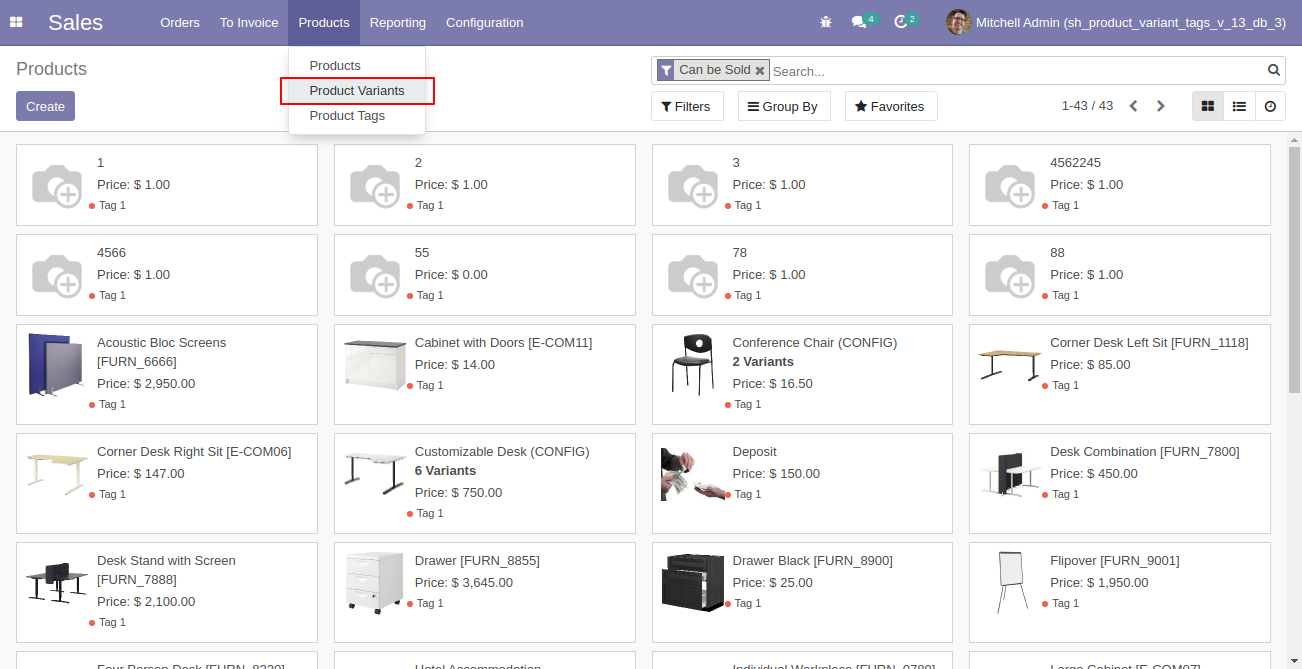The image size is (1302, 669).
Task: Open Mitchell Admin user menu
Action: coord(1116,22)
